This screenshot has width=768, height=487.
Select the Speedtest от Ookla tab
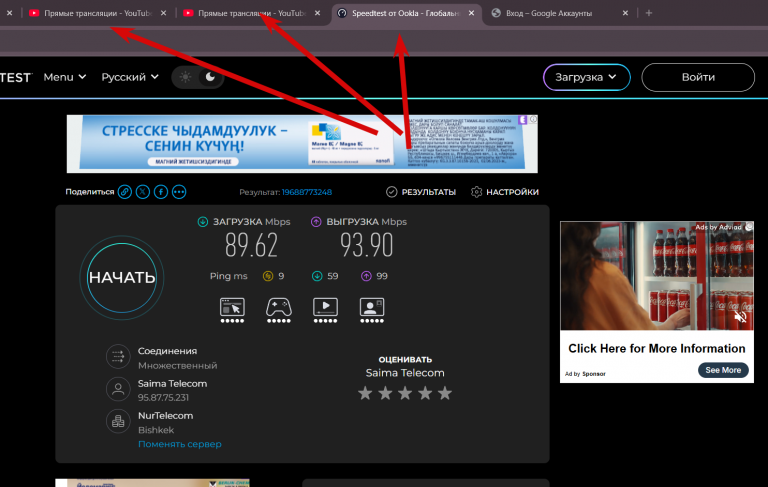pos(407,13)
